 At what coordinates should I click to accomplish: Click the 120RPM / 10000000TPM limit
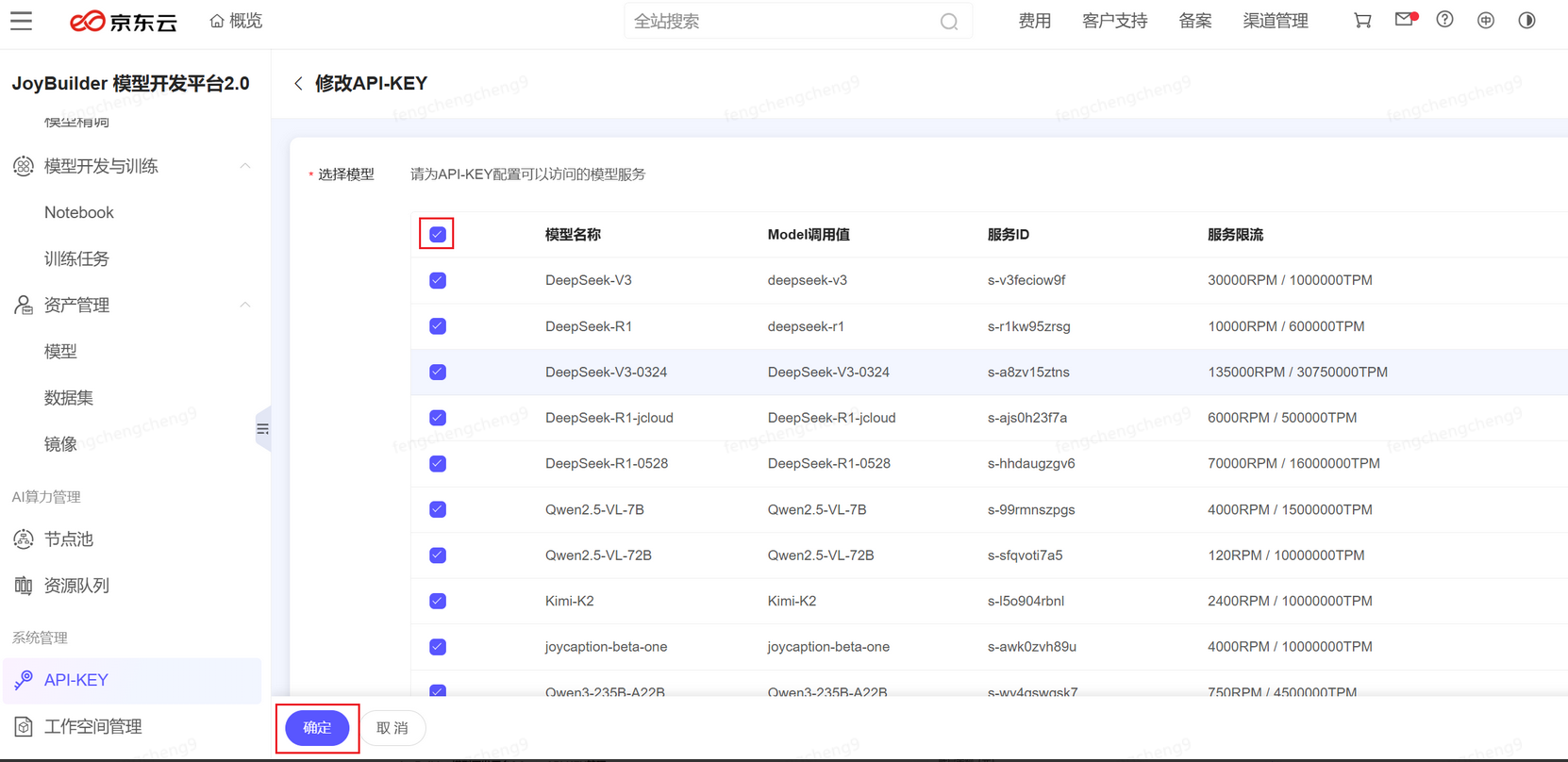coord(1286,555)
